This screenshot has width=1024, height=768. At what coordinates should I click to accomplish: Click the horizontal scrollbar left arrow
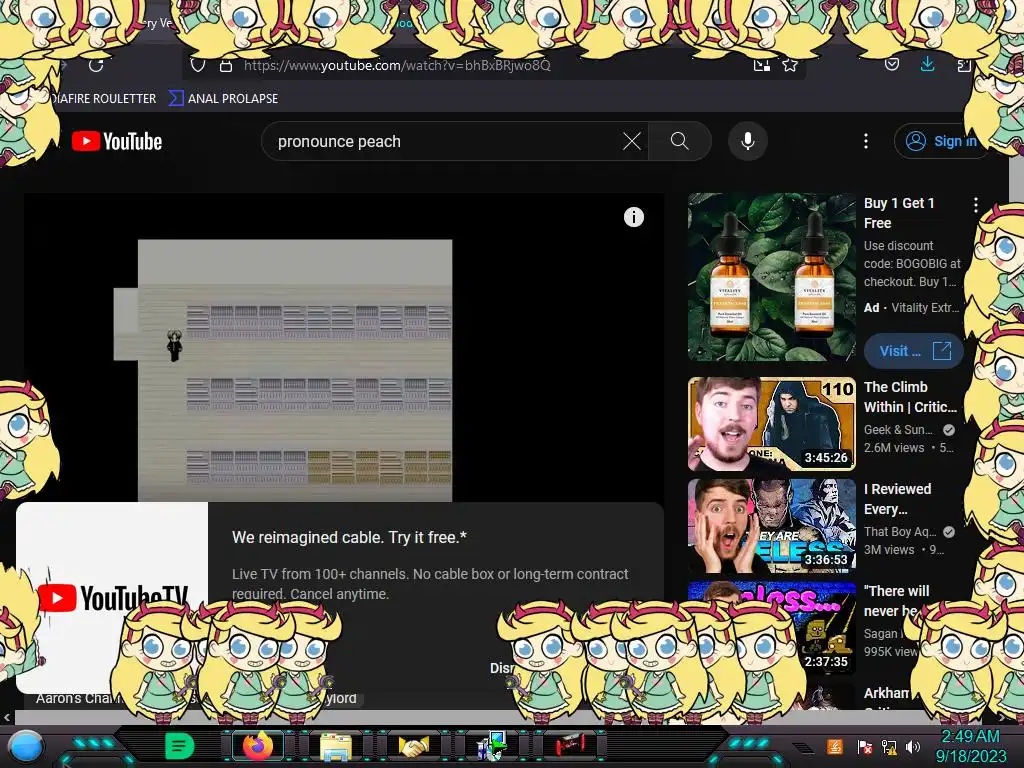point(7,717)
